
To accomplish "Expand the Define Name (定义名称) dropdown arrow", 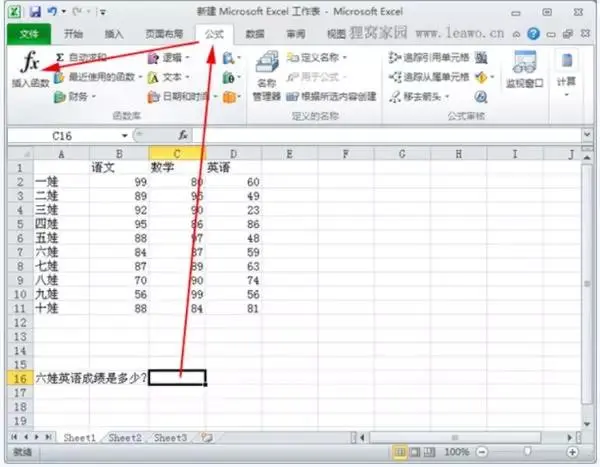I will click(345, 57).
